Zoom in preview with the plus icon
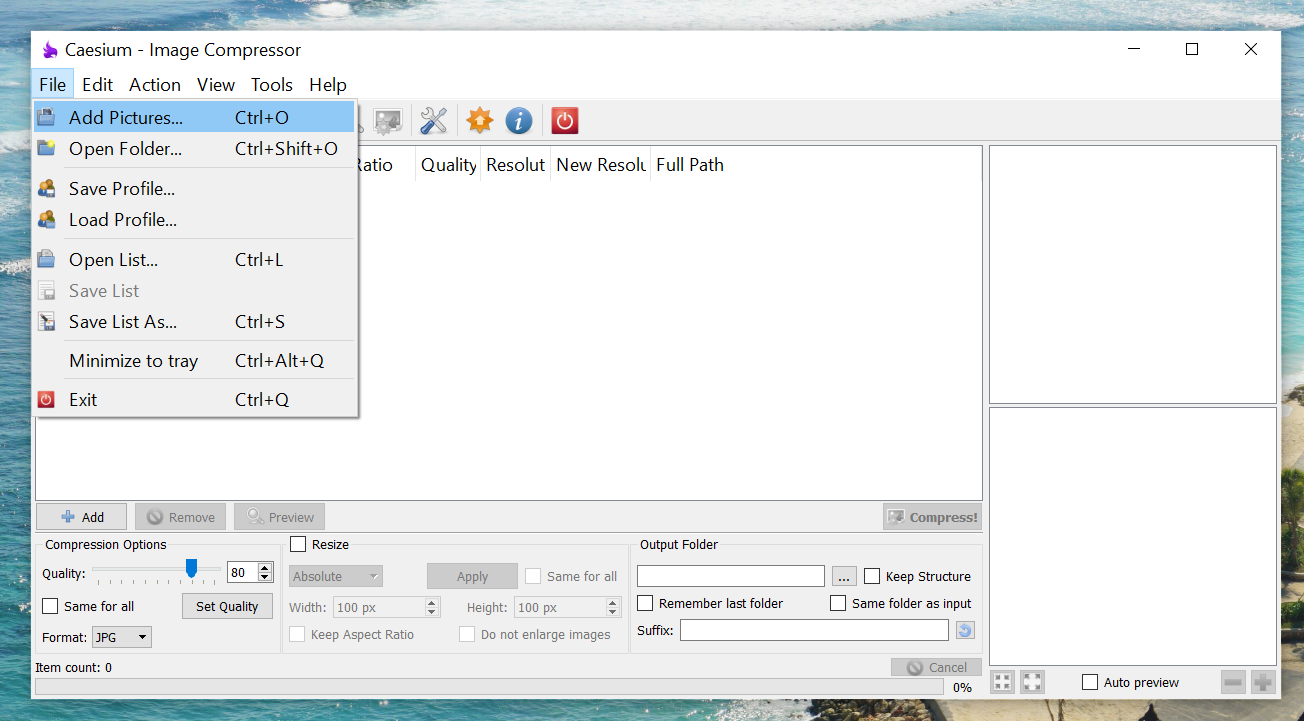Viewport: 1304px width, 721px height. pyautogui.click(x=1263, y=681)
